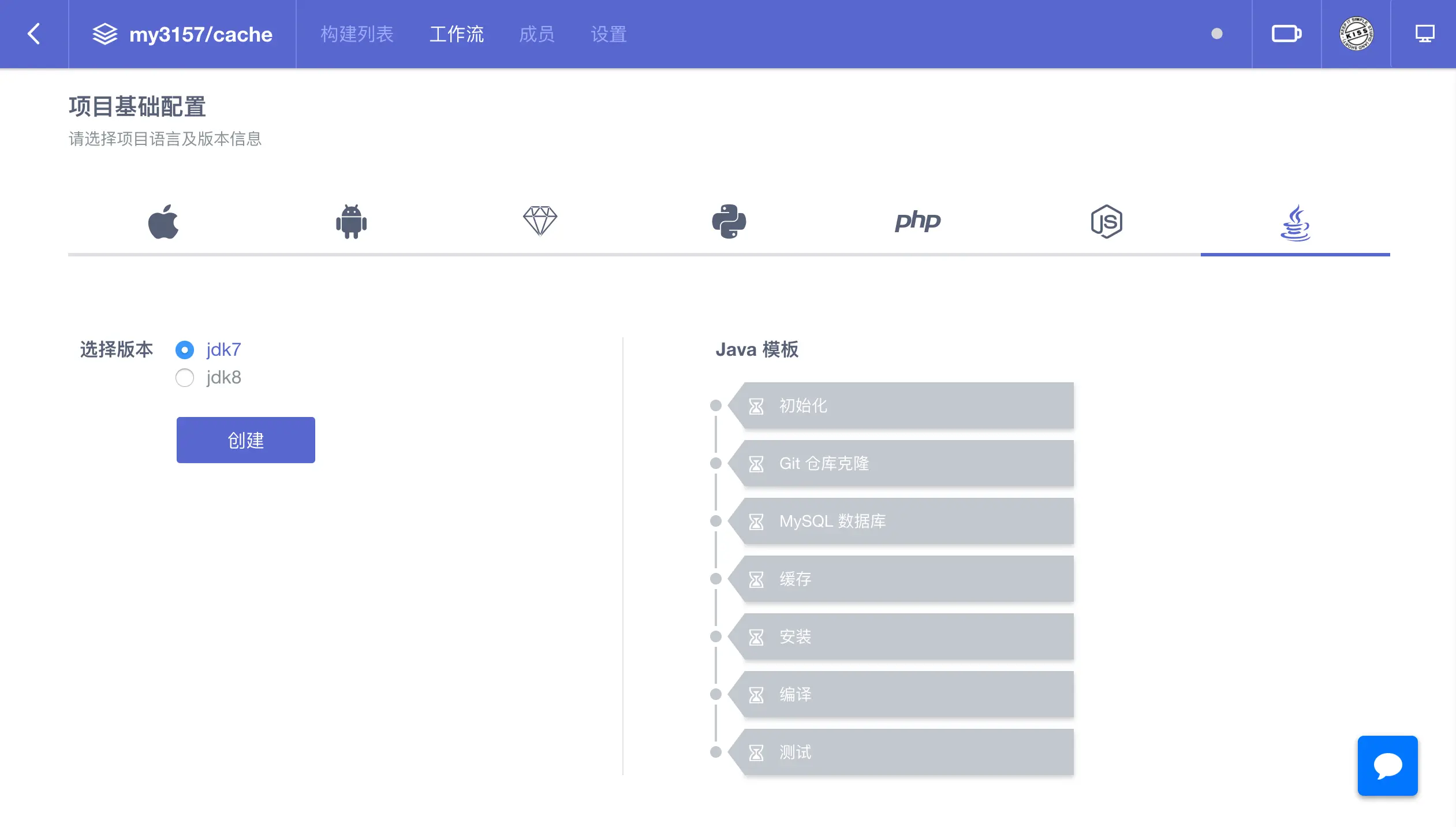The width and height of the screenshot is (1456, 827).
Task: Click the monitor icon in header
Action: pos(1424,34)
